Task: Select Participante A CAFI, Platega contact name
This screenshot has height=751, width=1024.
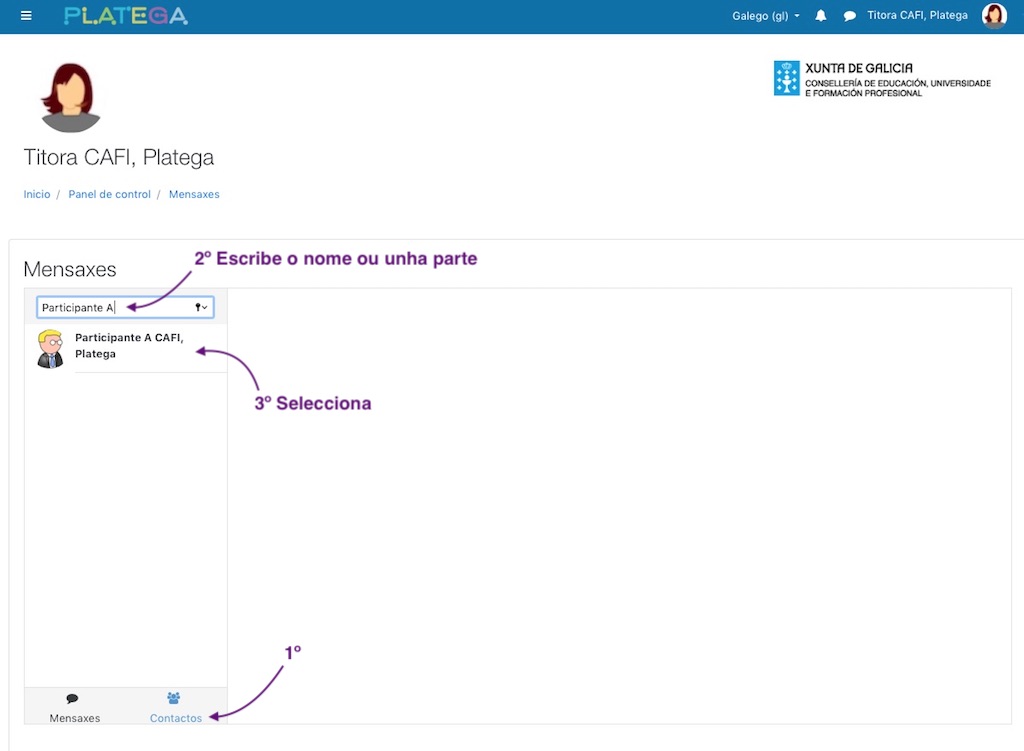Action: (129, 345)
